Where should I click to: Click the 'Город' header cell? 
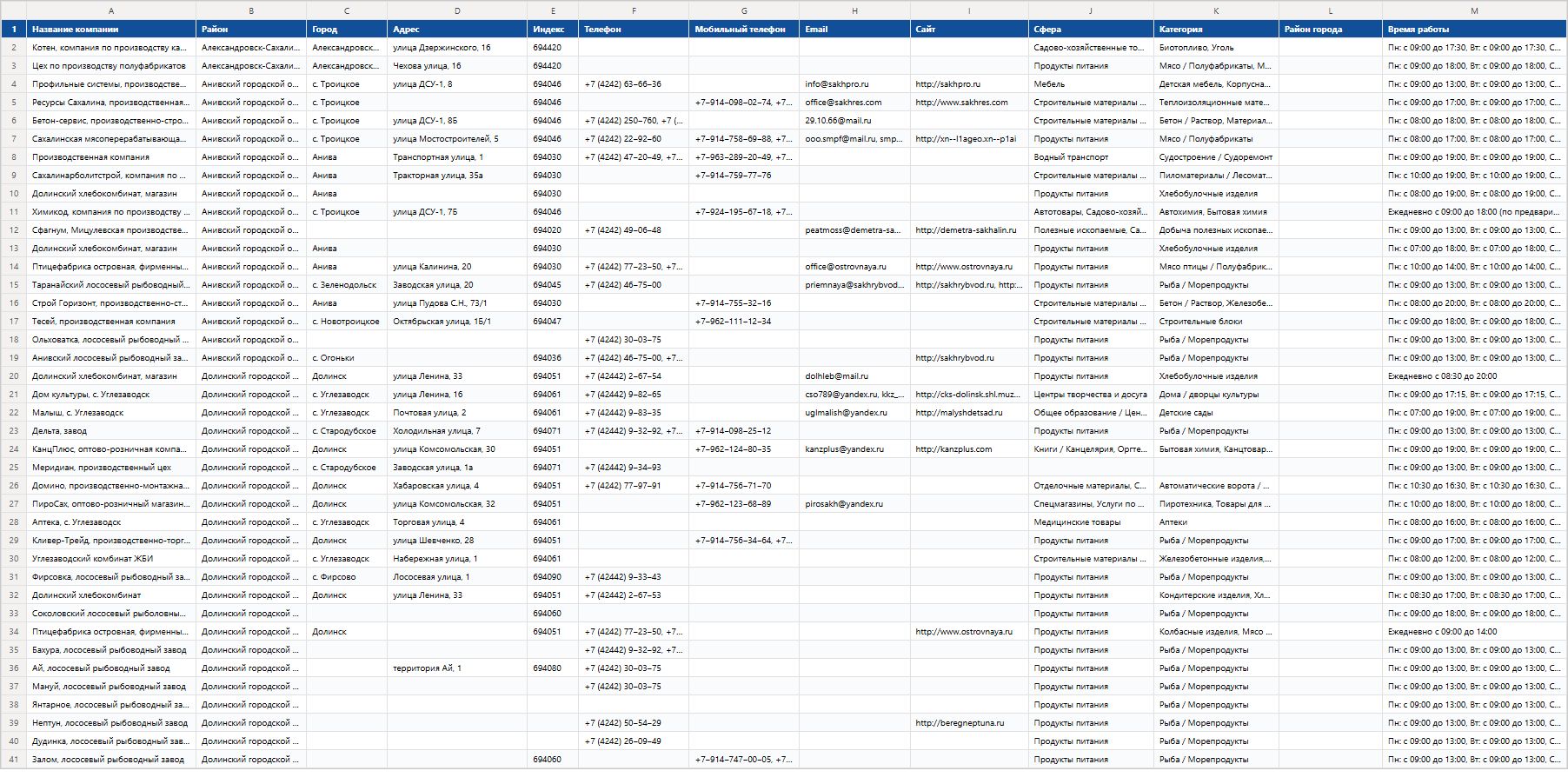[x=347, y=30]
